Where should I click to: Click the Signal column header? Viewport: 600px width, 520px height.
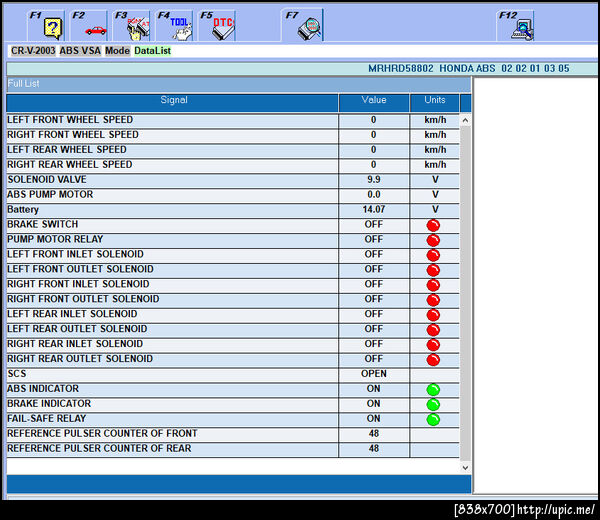point(173,103)
